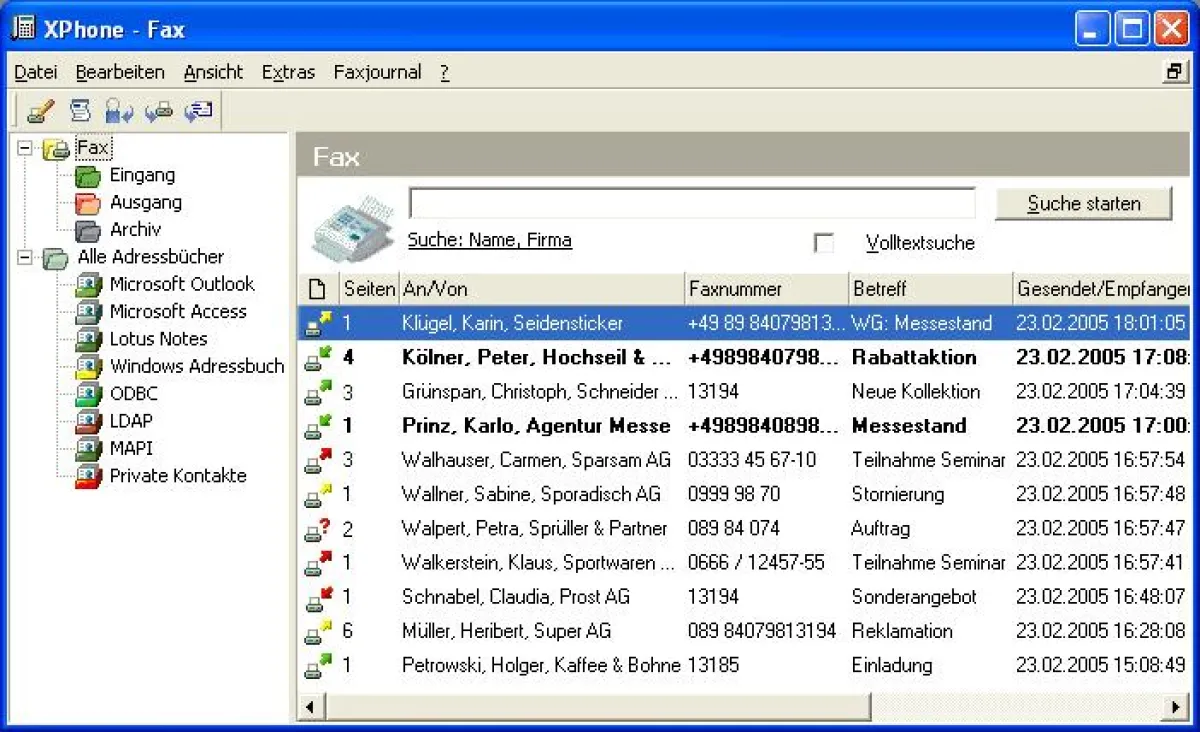
Task: Click the Suche starten button
Action: (x=1083, y=204)
